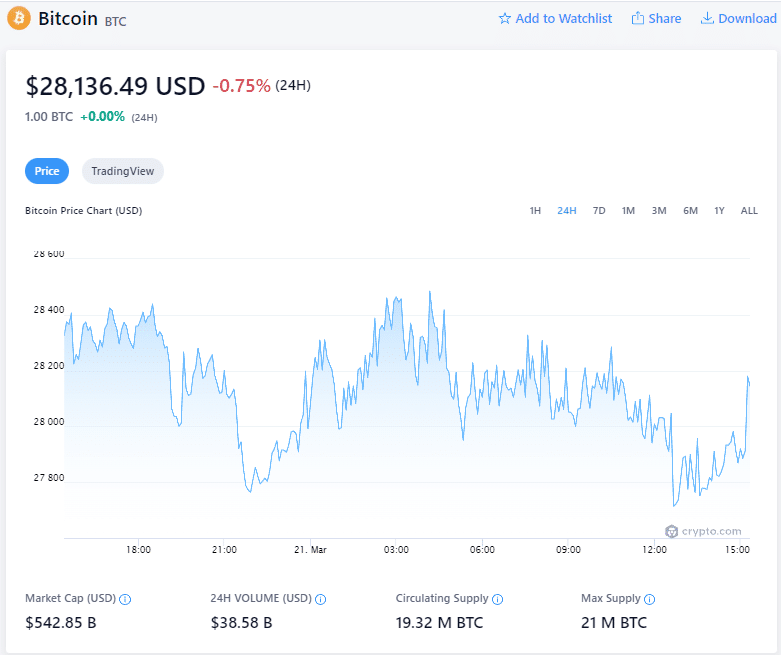The width and height of the screenshot is (781, 655).
Task: Click the 27 800 y-axis label
Action: (x=49, y=478)
